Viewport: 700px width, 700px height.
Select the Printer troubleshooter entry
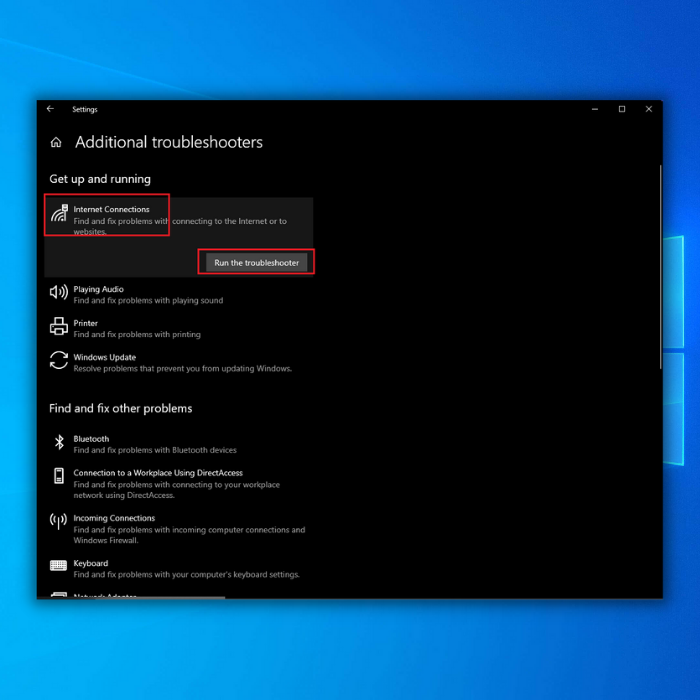coord(179,329)
